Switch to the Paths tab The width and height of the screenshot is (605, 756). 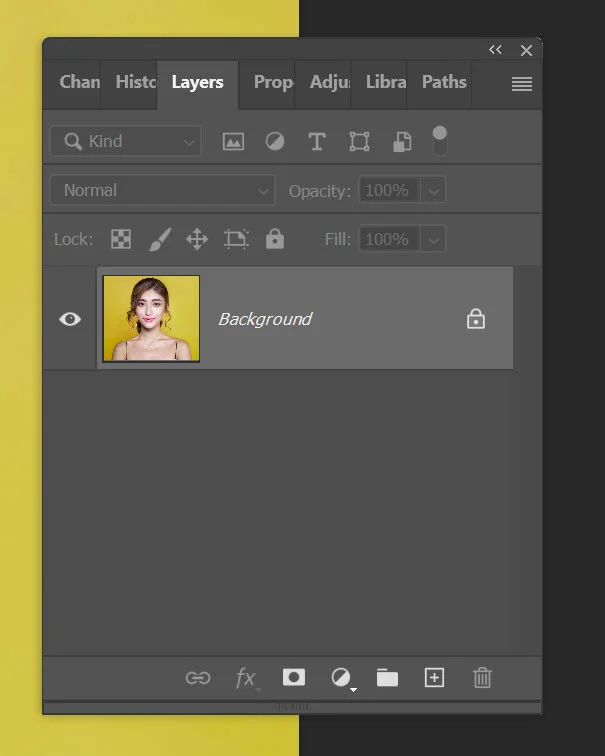tap(444, 82)
